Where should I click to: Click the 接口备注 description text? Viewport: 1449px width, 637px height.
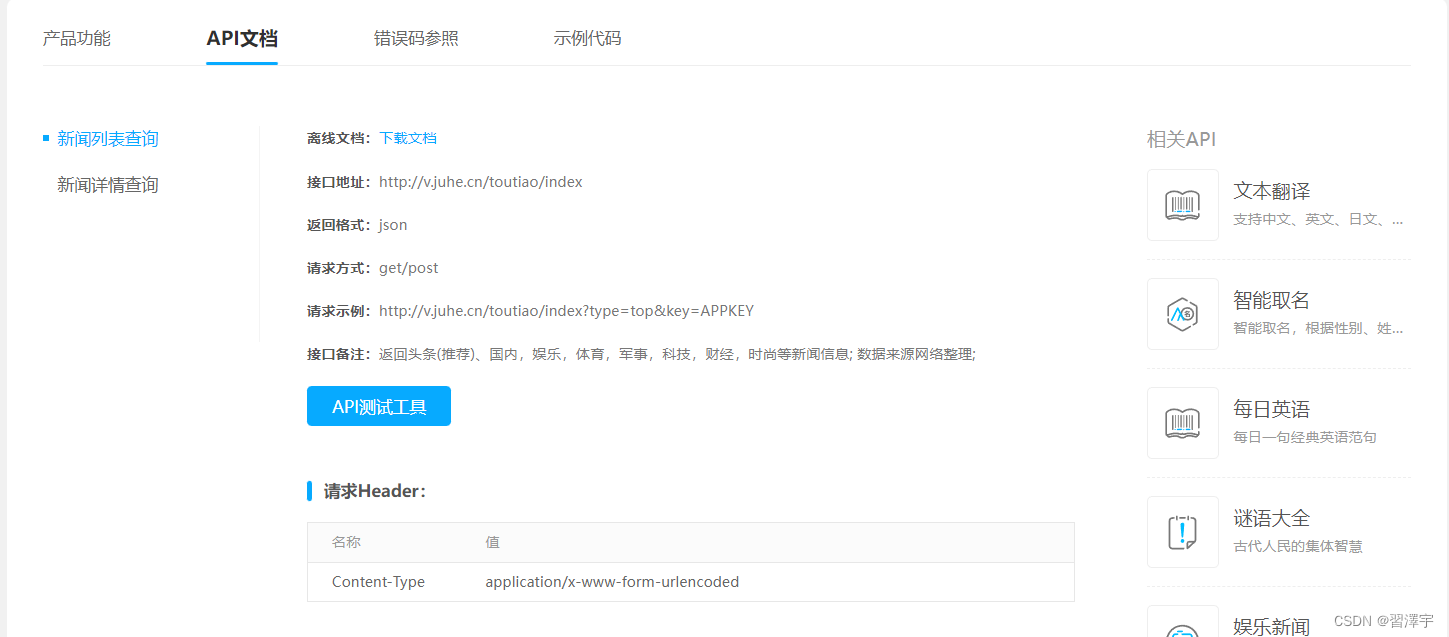click(x=677, y=354)
